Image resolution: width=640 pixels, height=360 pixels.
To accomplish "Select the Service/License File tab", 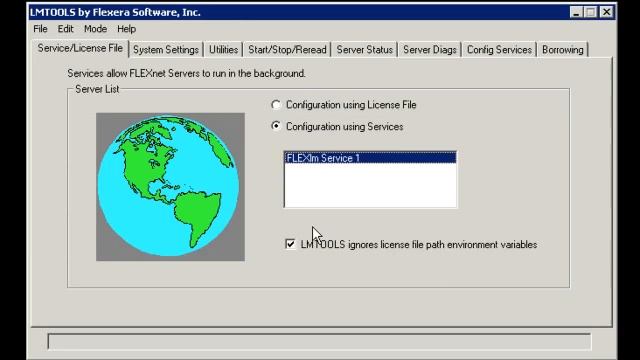I will pyautogui.click(x=80, y=48).
